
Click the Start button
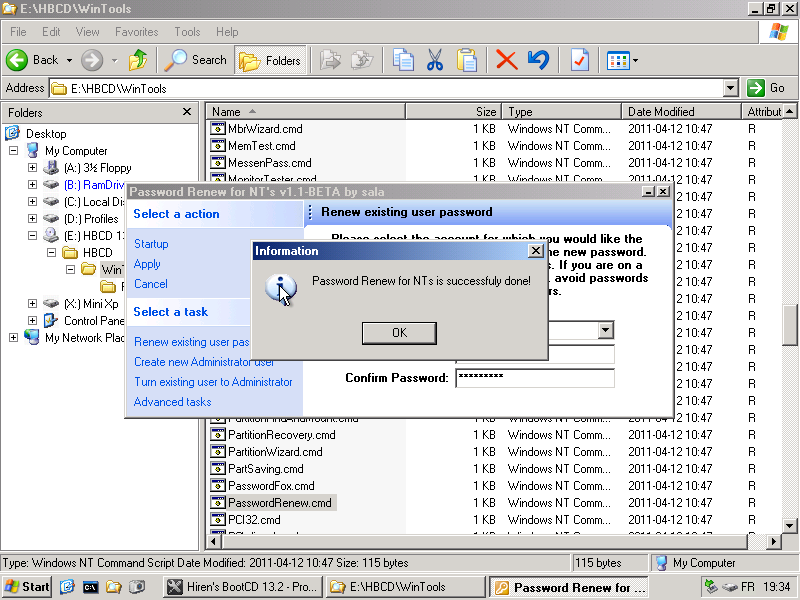point(27,587)
